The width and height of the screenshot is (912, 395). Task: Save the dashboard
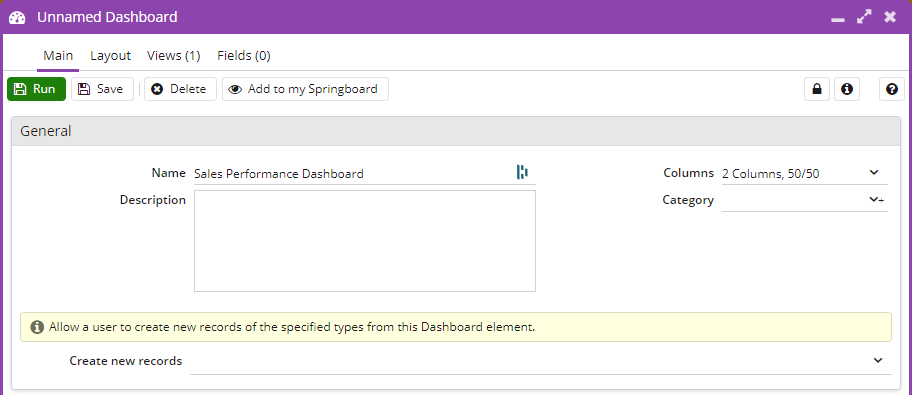pyautogui.click(x=102, y=89)
